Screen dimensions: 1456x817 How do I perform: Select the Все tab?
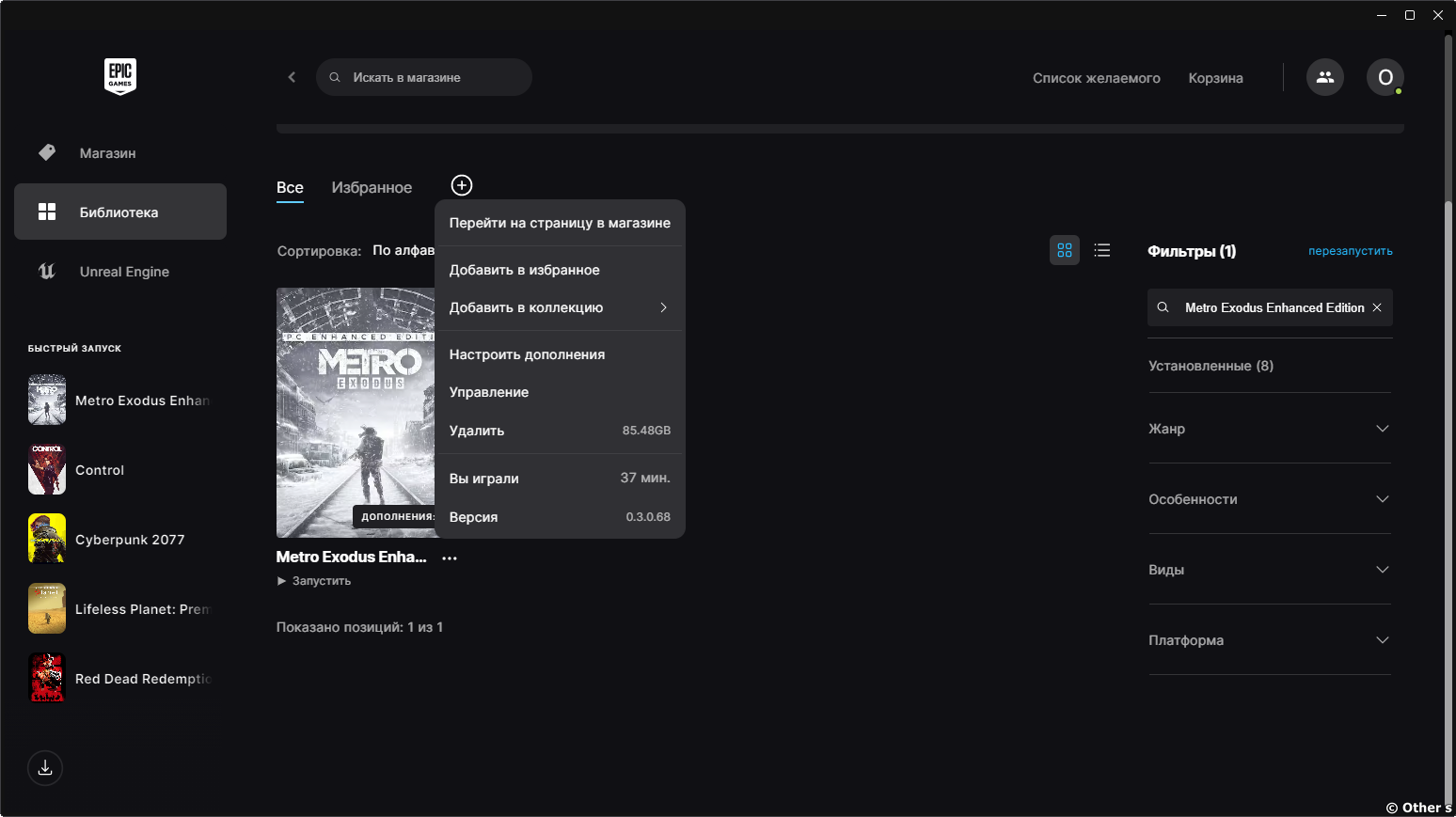click(x=290, y=187)
